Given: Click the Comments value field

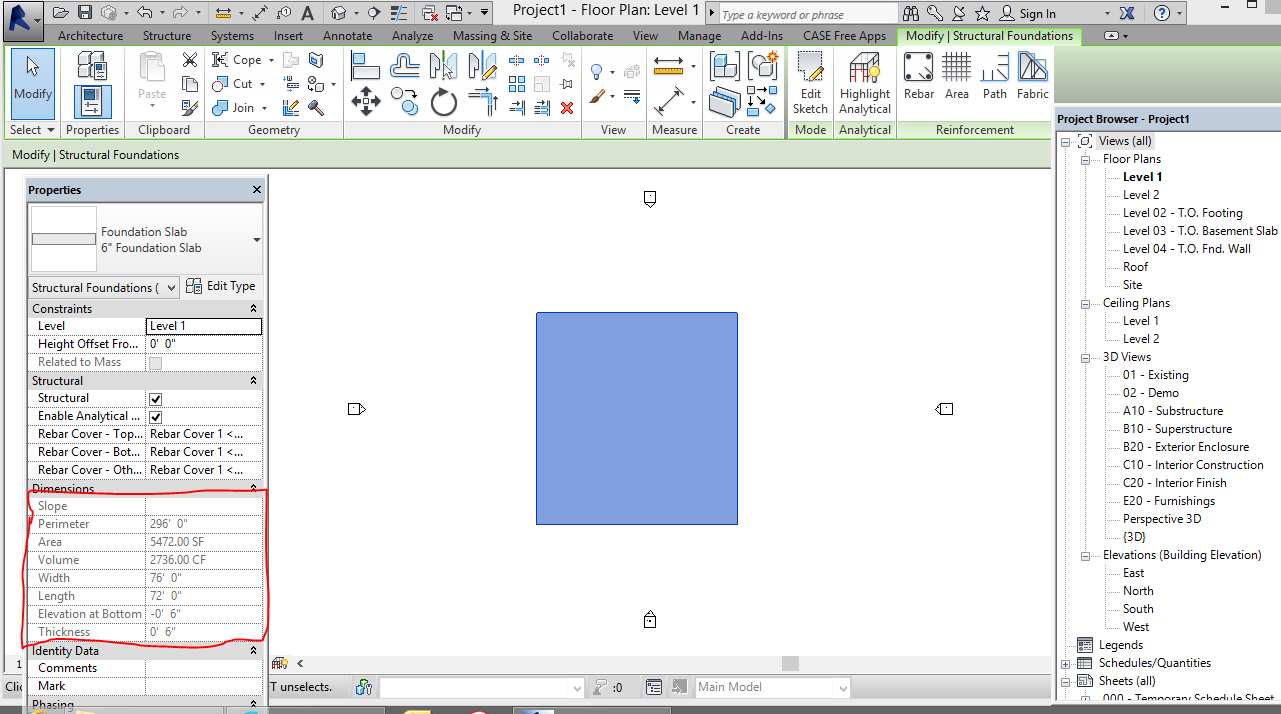Looking at the screenshot, I should click(204, 668).
